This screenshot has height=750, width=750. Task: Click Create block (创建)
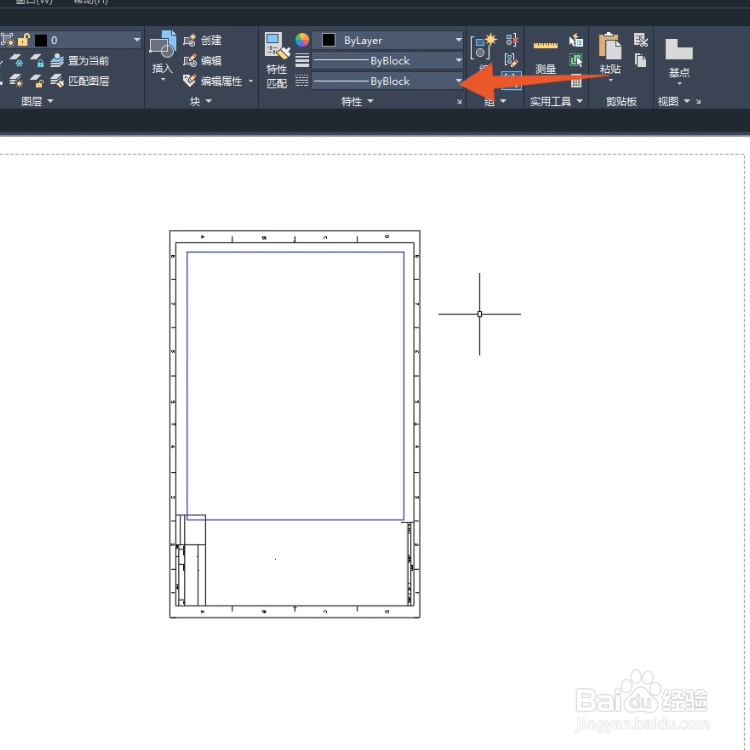pyautogui.click(x=202, y=40)
